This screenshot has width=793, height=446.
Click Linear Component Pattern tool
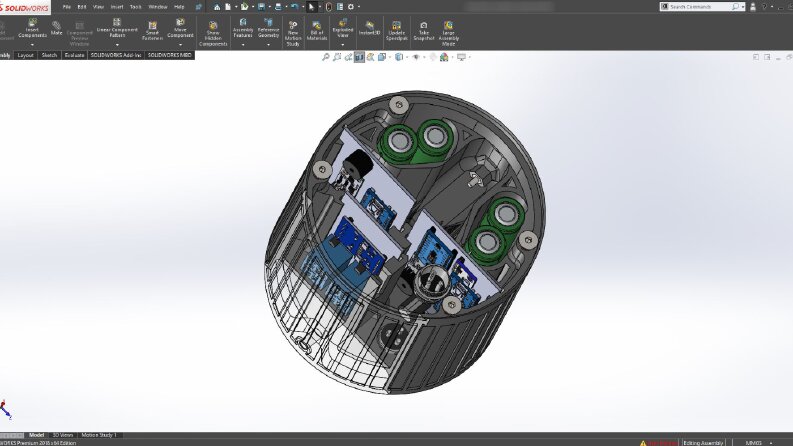pos(117,28)
